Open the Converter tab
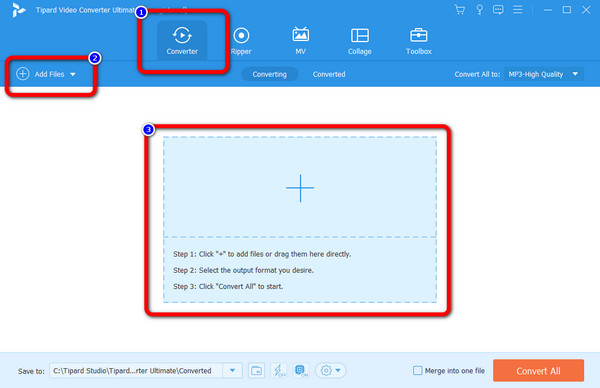Viewport: 600px width, 388px height. click(182, 41)
